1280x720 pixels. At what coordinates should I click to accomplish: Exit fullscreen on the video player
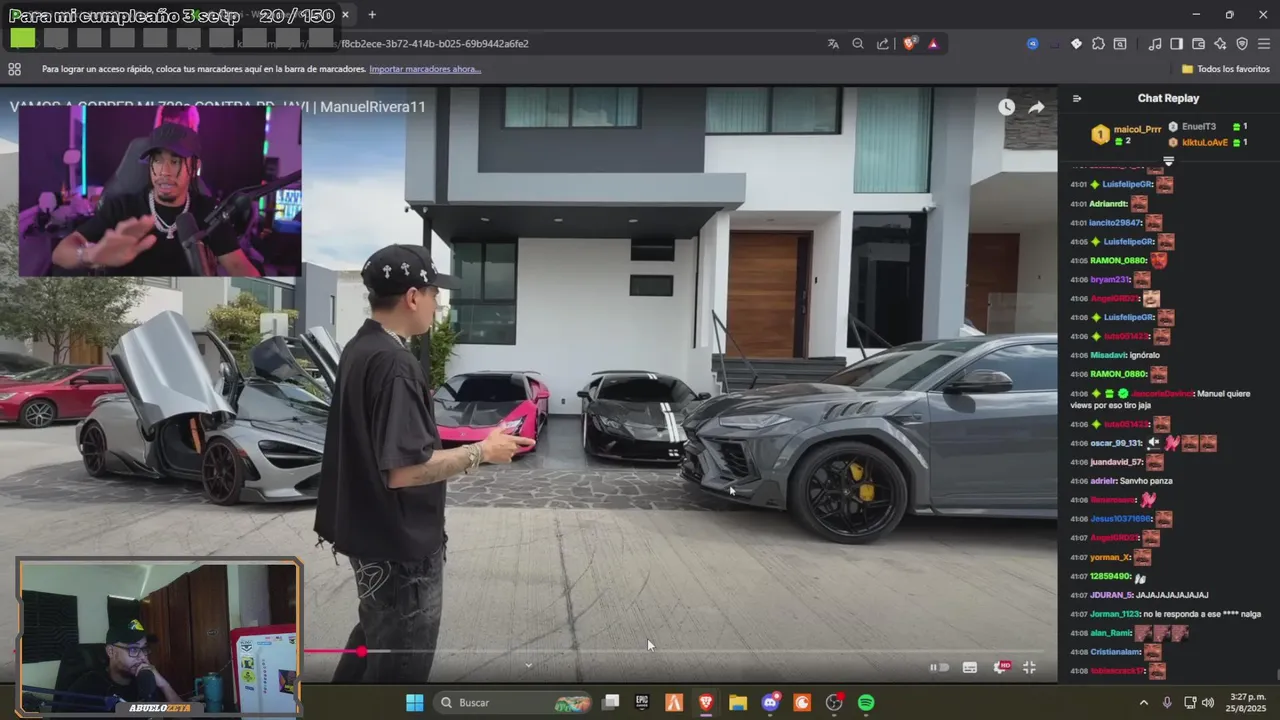click(x=1029, y=667)
